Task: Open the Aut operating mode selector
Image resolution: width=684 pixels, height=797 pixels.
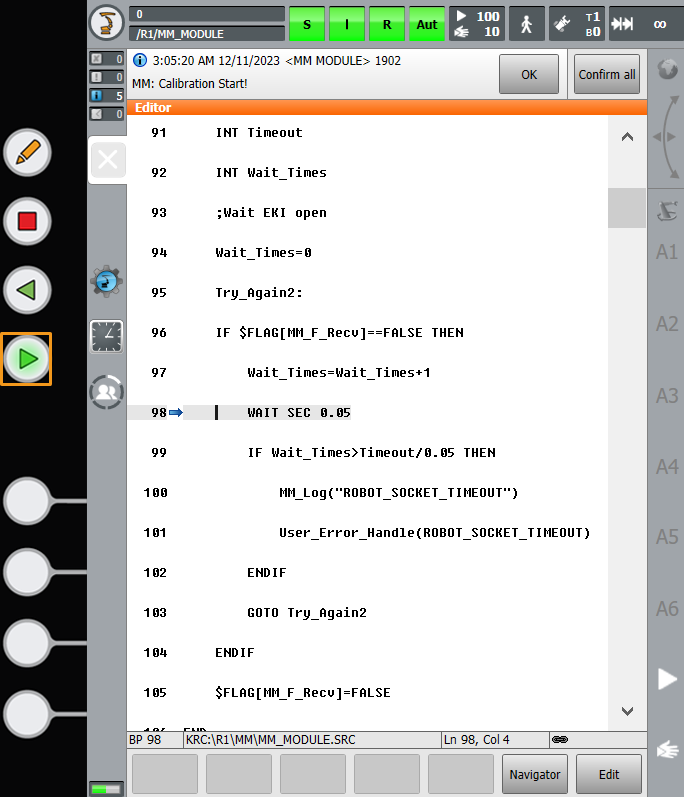Action: point(427,24)
